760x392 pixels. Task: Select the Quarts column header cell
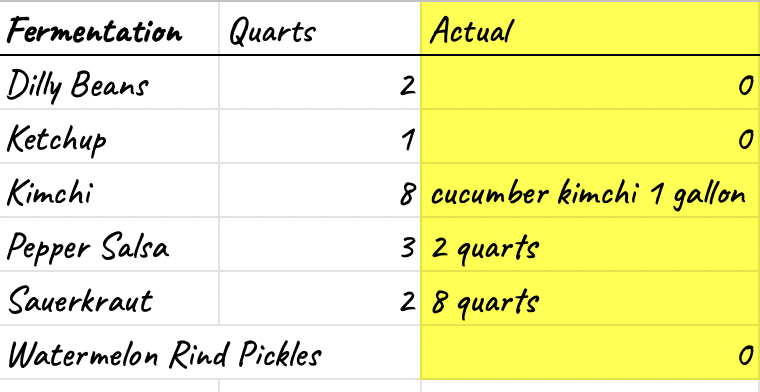pos(320,28)
